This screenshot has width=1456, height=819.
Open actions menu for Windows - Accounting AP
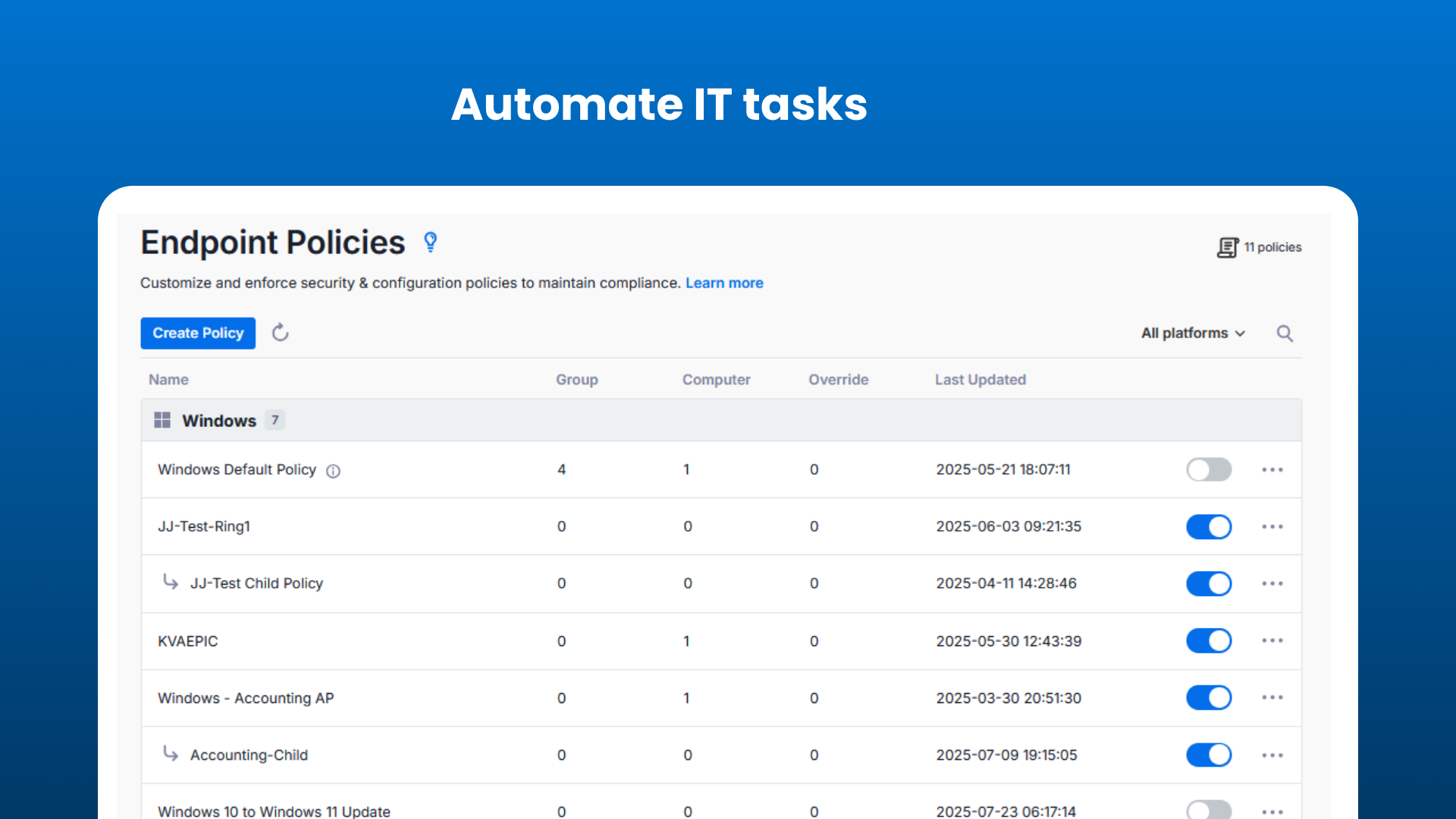(1272, 698)
